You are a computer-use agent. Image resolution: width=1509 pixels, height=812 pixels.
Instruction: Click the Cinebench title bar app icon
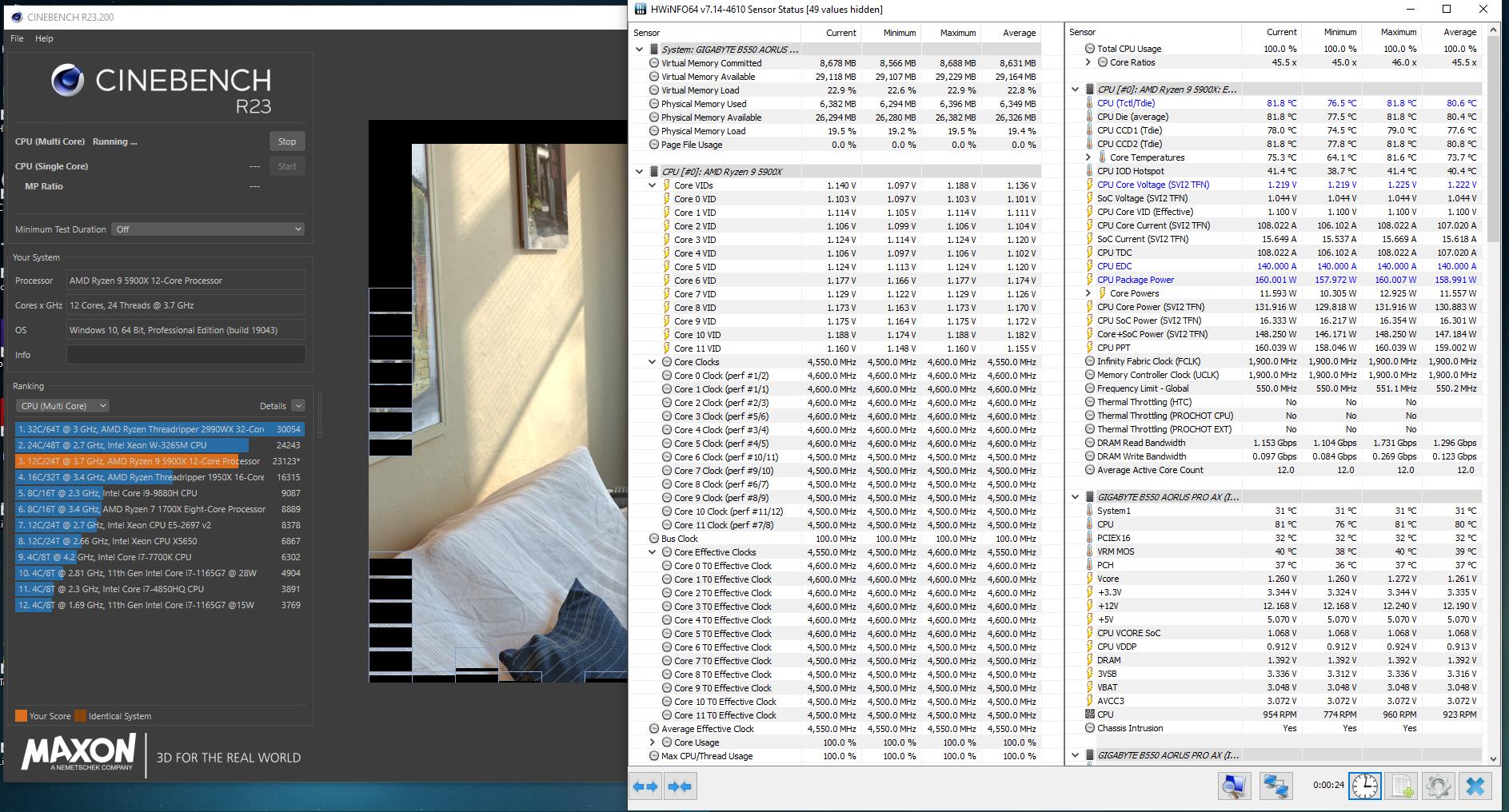click(17, 17)
